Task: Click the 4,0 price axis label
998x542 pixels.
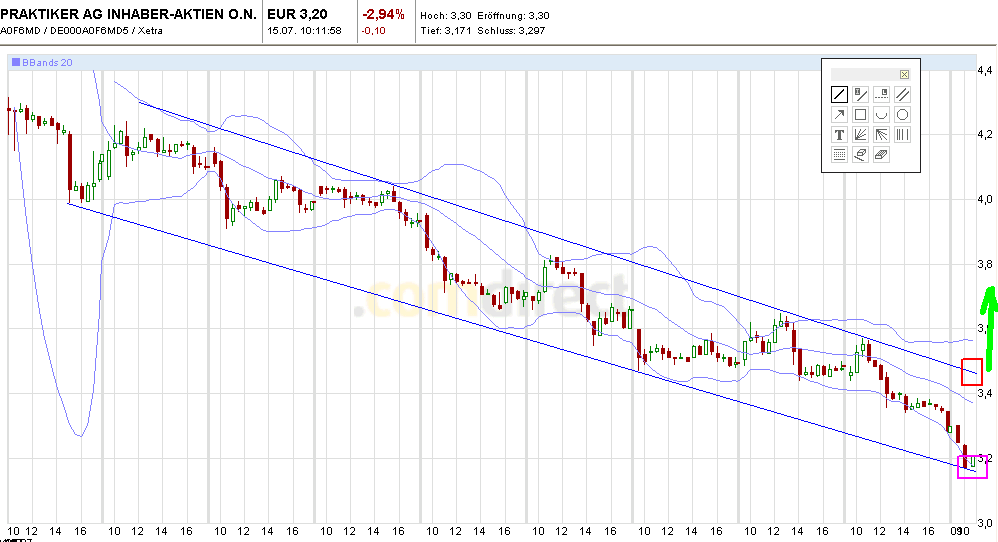Action: click(x=985, y=200)
